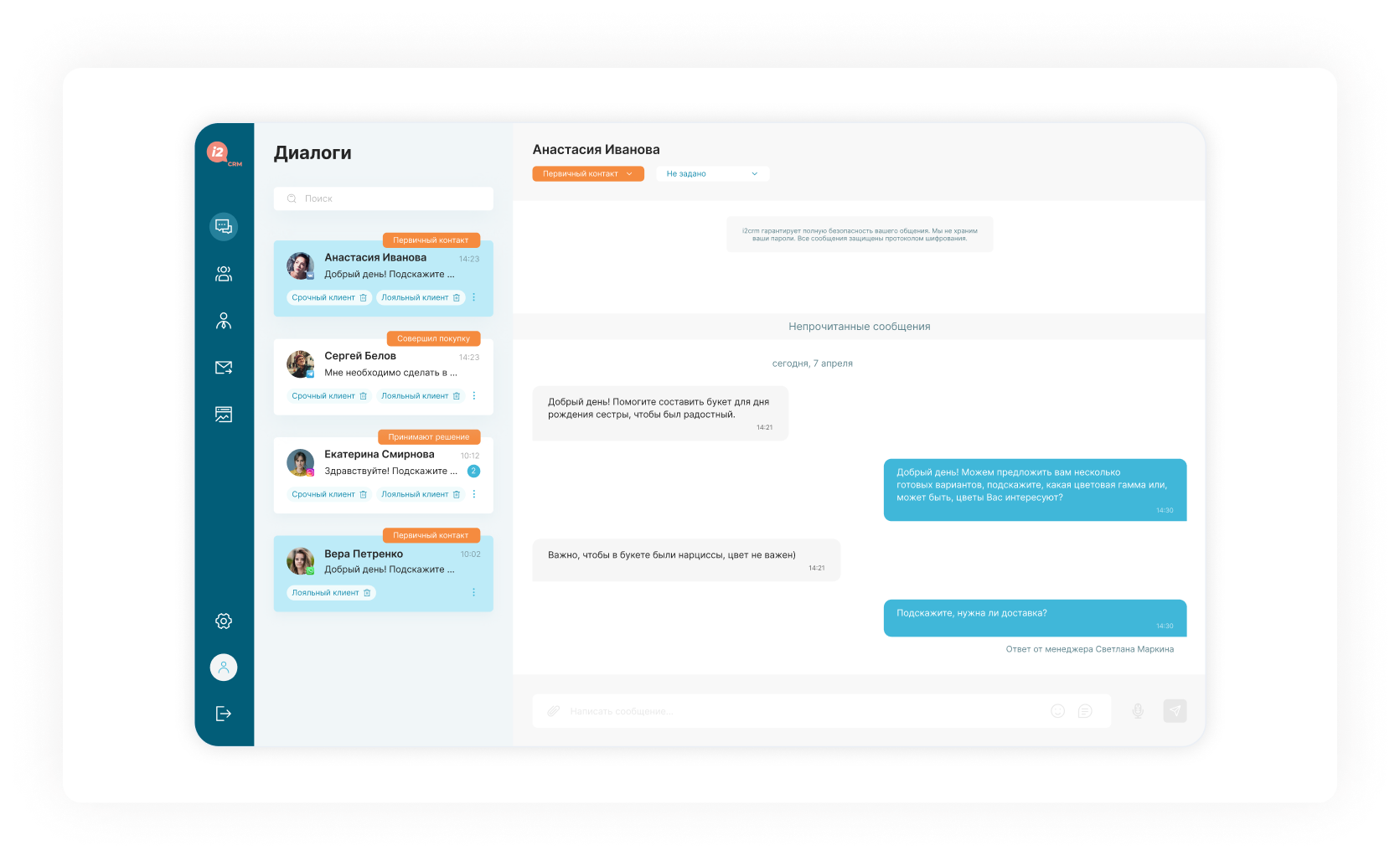Expand the 'Не задано' dropdown
The image size is (1400, 861).
pos(712,174)
